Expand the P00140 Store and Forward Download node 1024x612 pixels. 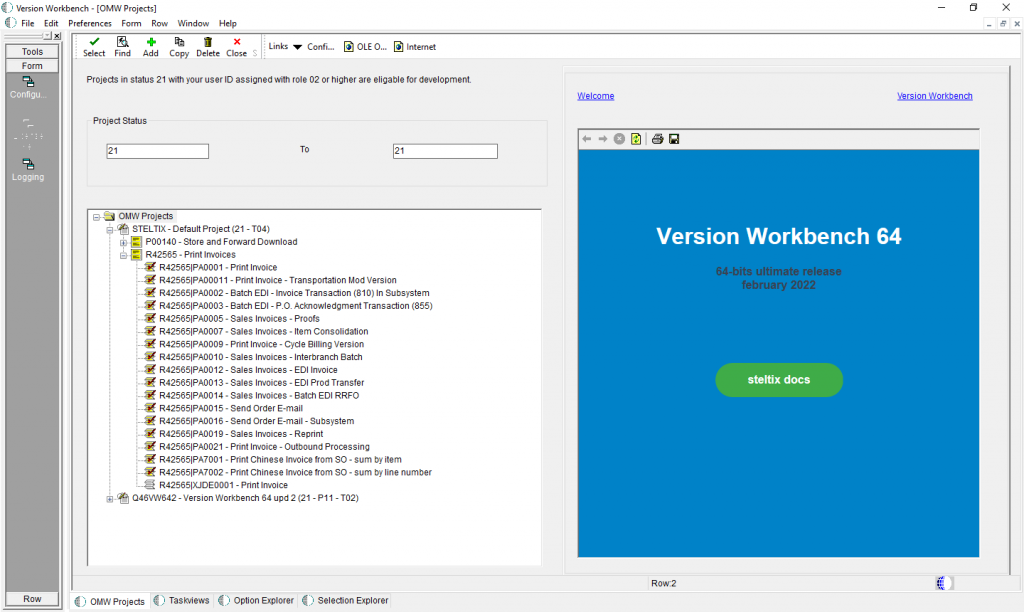(121, 241)
